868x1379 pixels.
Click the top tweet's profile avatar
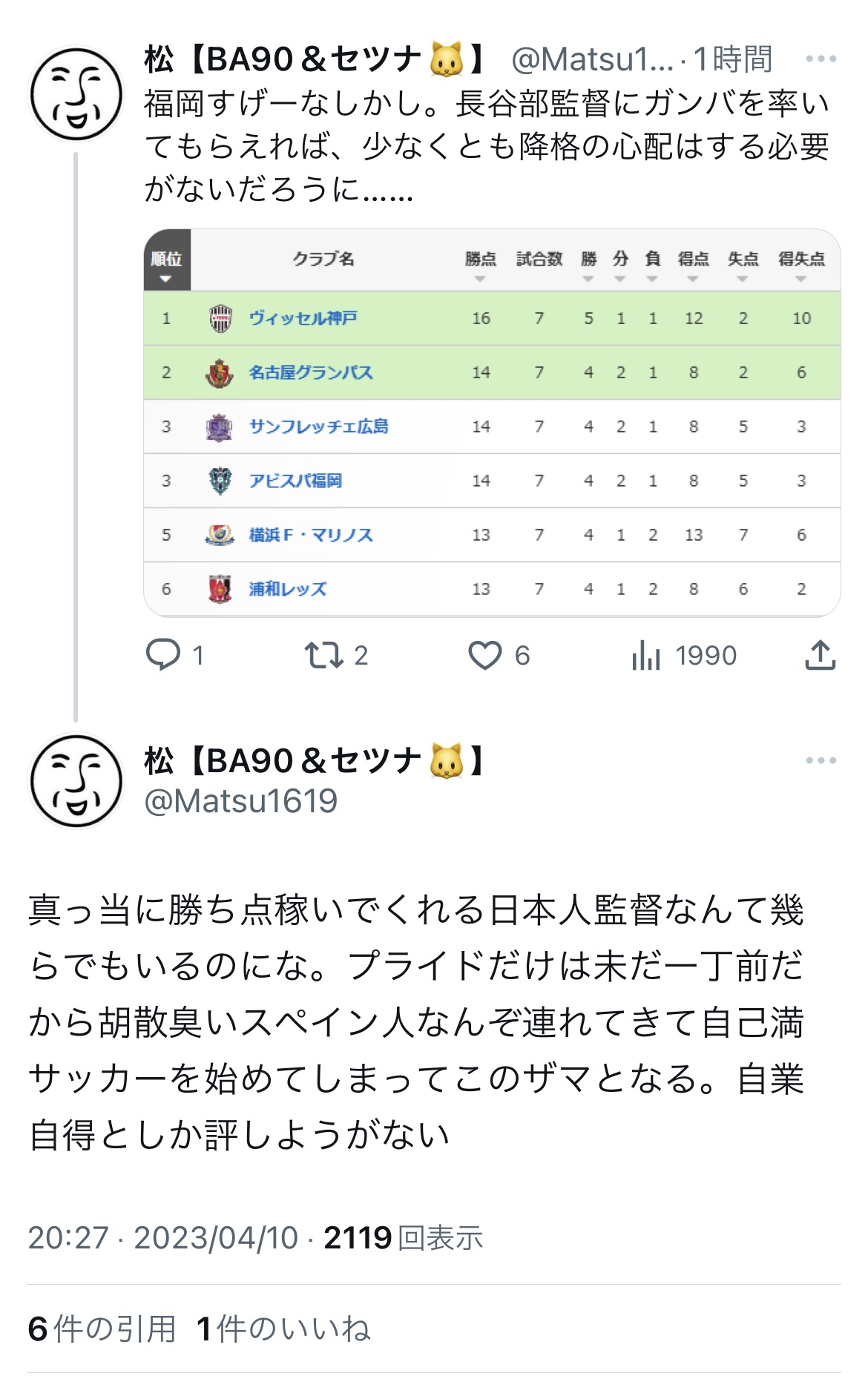[x=76, y=94]
